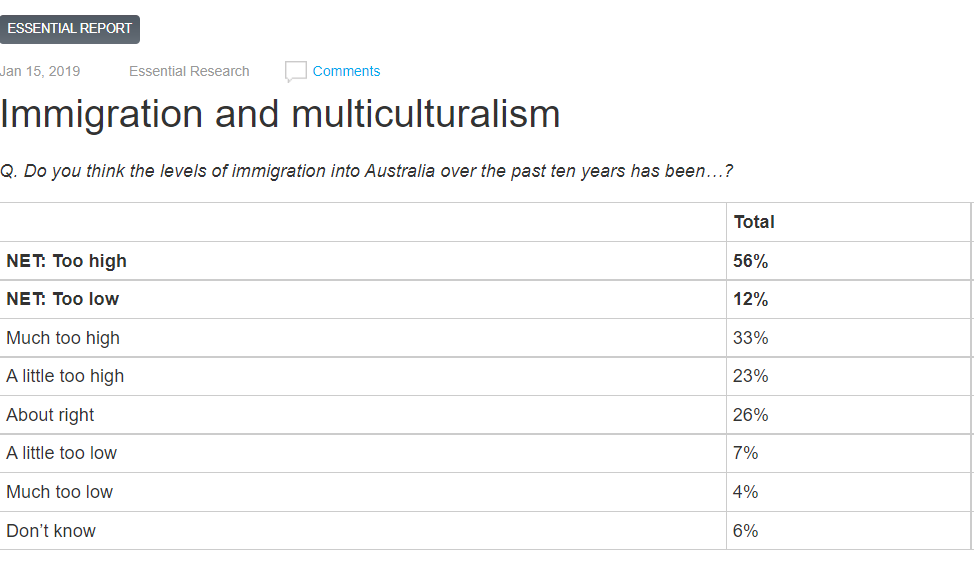Select the NET: Too high row label
974x570 pixels.
pyautogui.click(x=67, y=261)
